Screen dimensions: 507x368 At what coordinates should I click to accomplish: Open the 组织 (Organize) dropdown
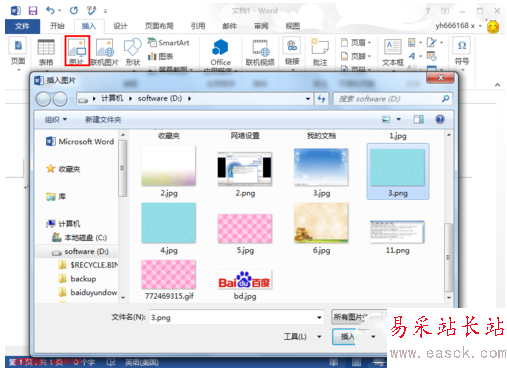point(56,119)
